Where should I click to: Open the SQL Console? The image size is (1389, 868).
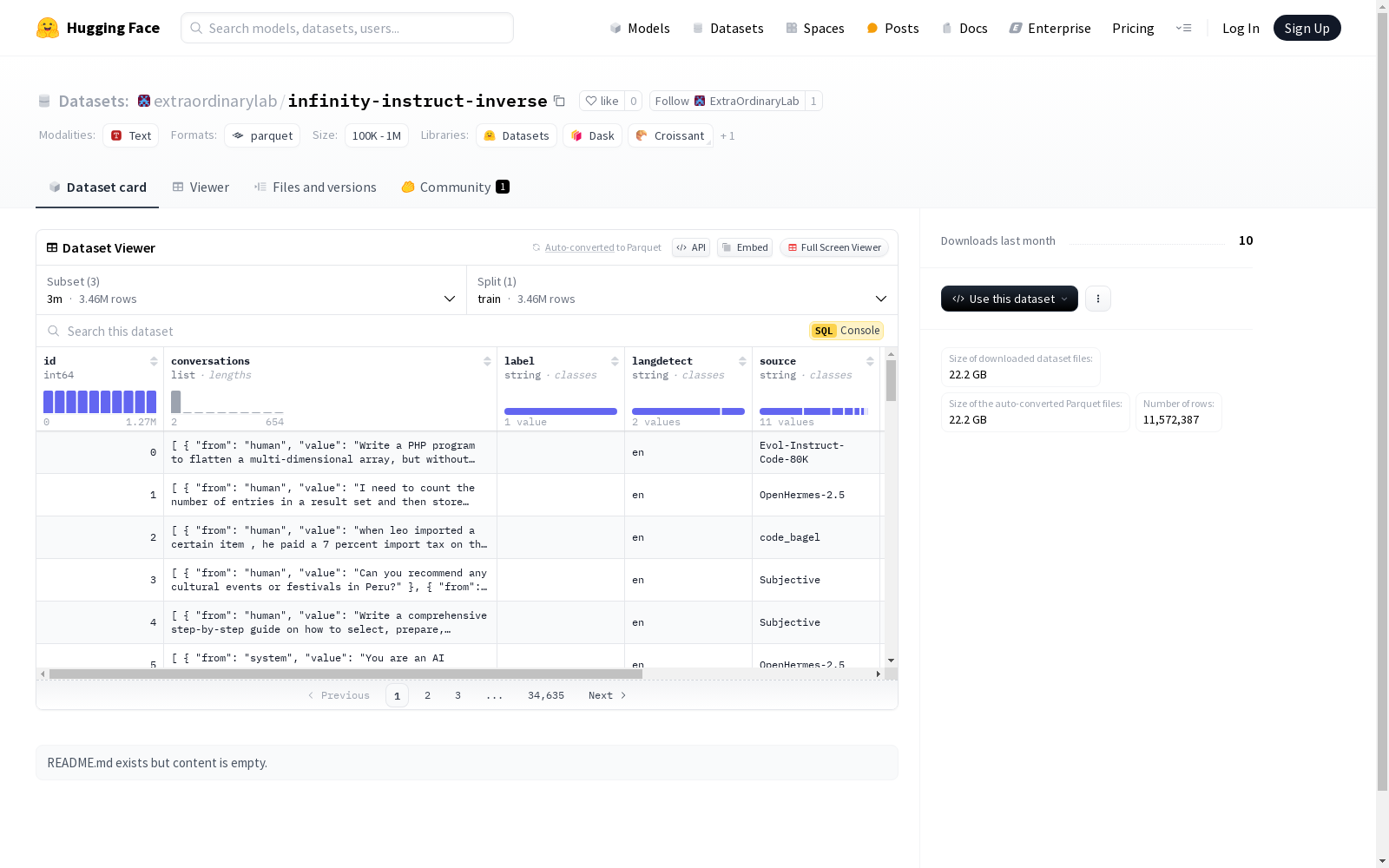[846, 331]
